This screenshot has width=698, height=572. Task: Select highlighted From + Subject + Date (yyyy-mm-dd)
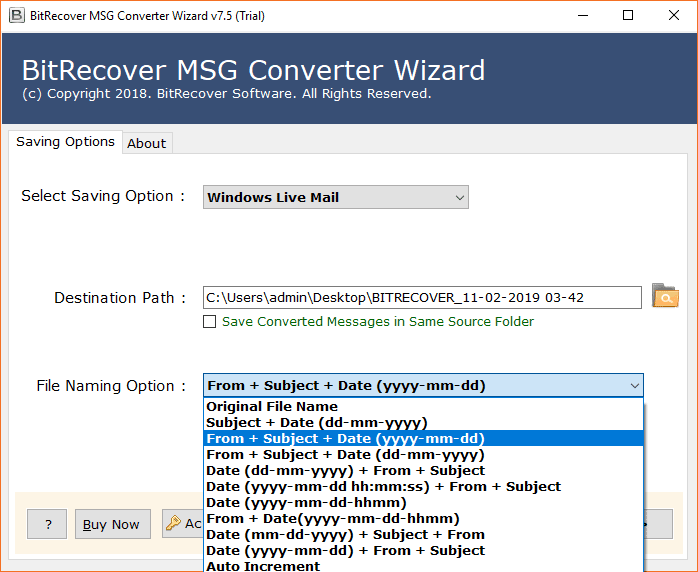click(x=424, y=438)
